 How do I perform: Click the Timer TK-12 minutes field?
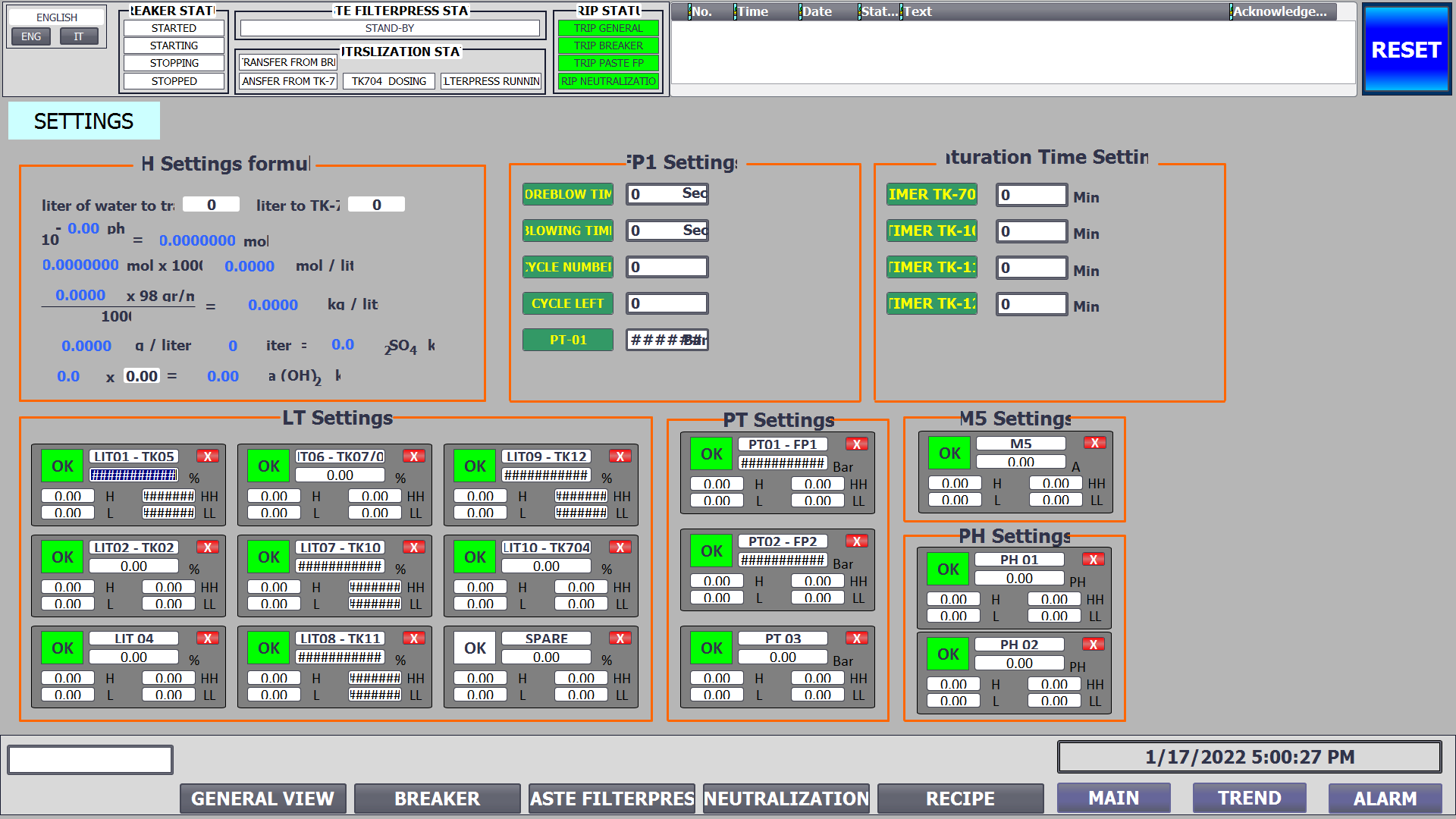[x=1032, y=304]
